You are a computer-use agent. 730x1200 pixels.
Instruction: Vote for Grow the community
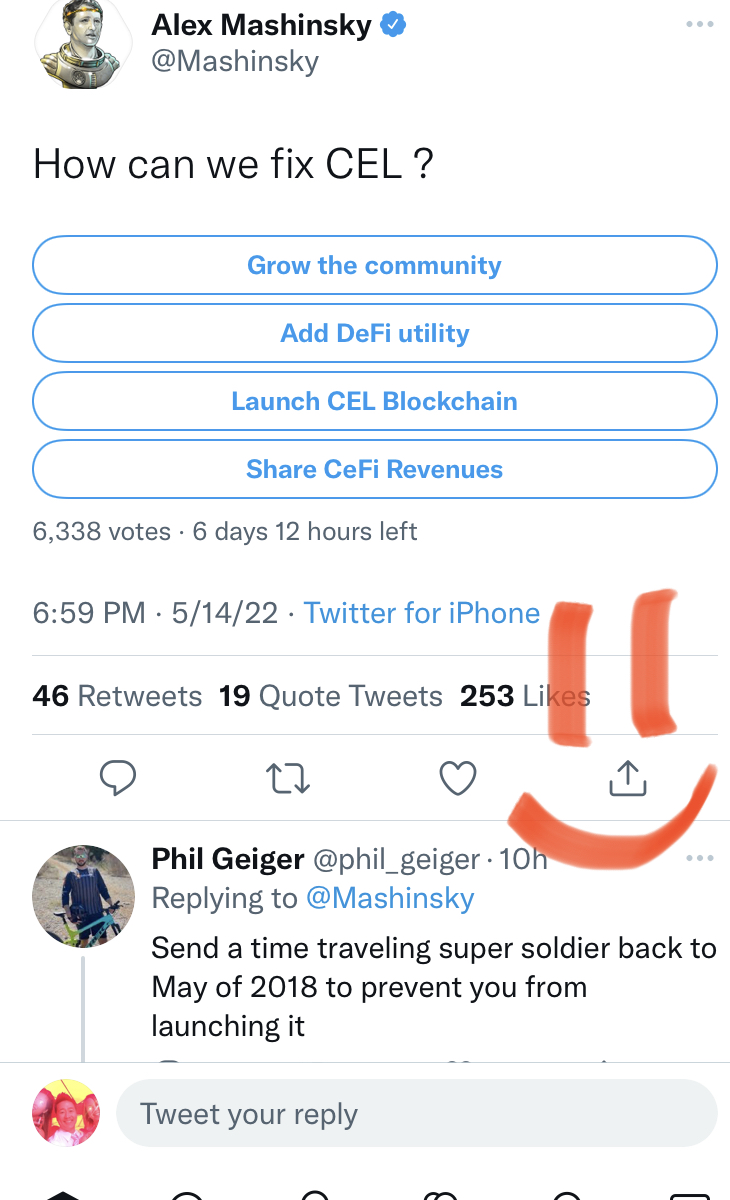coord(375,266)
